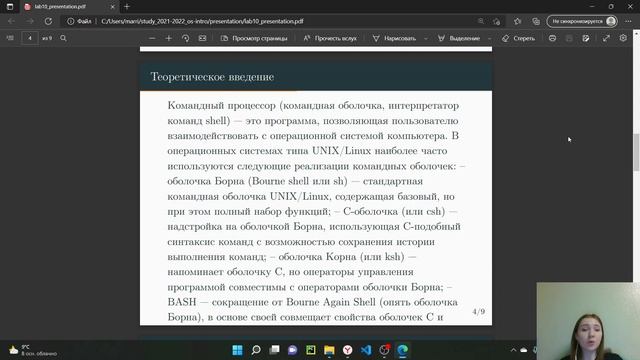The width and height of the screenshot is (640, 360).
Task: Activate the Выделение highlight tool
Action: (x=459, y=38)
